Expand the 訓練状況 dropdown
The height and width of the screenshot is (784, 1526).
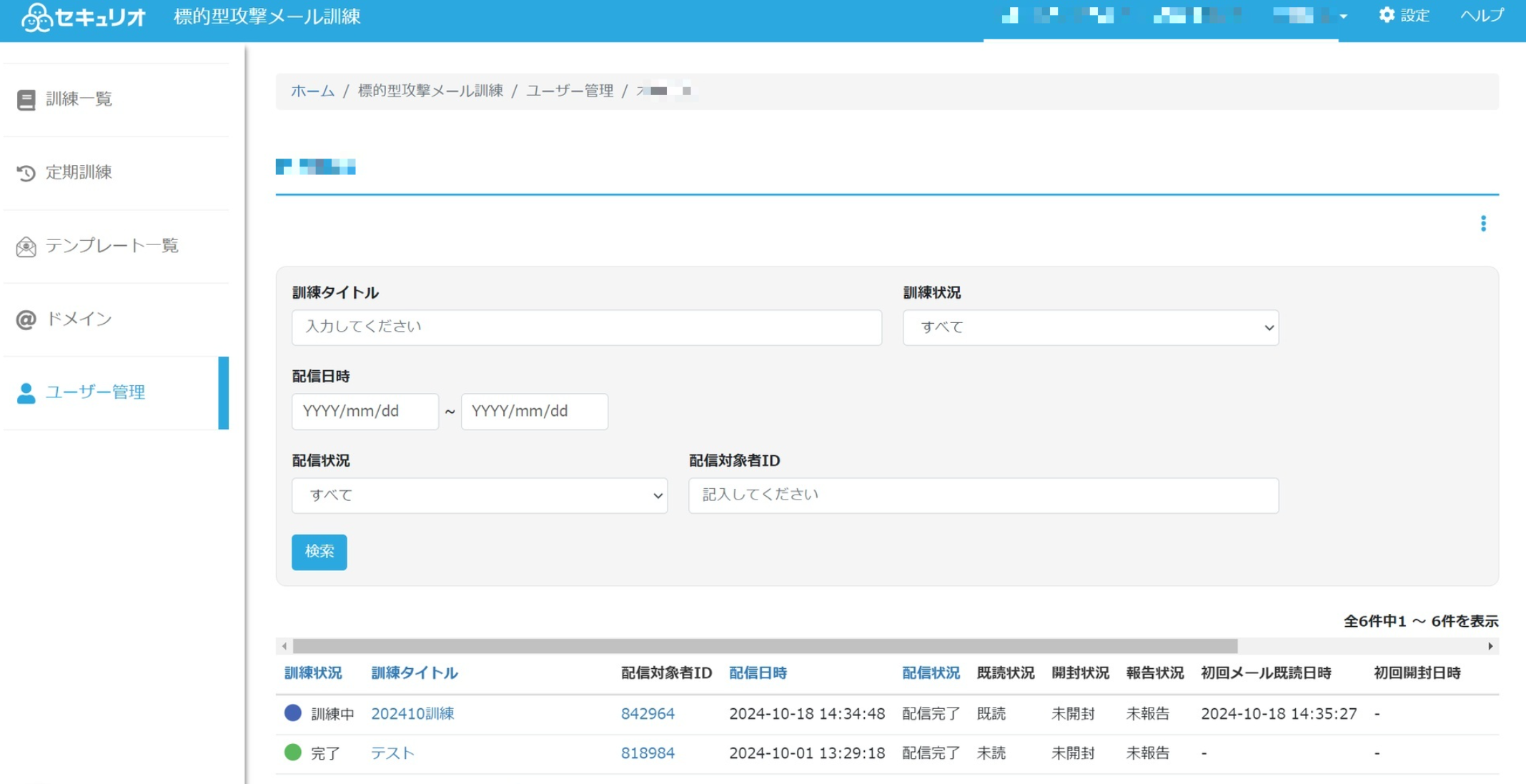(1090, 327)
